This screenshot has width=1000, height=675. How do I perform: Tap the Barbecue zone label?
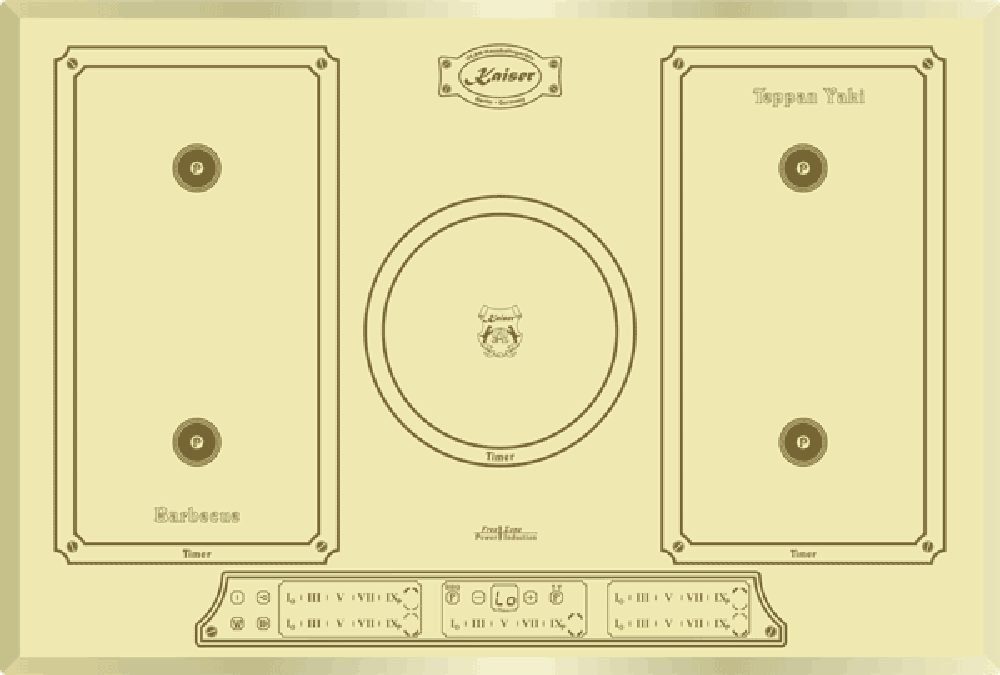pyautogui.click(x=197, y=516)
